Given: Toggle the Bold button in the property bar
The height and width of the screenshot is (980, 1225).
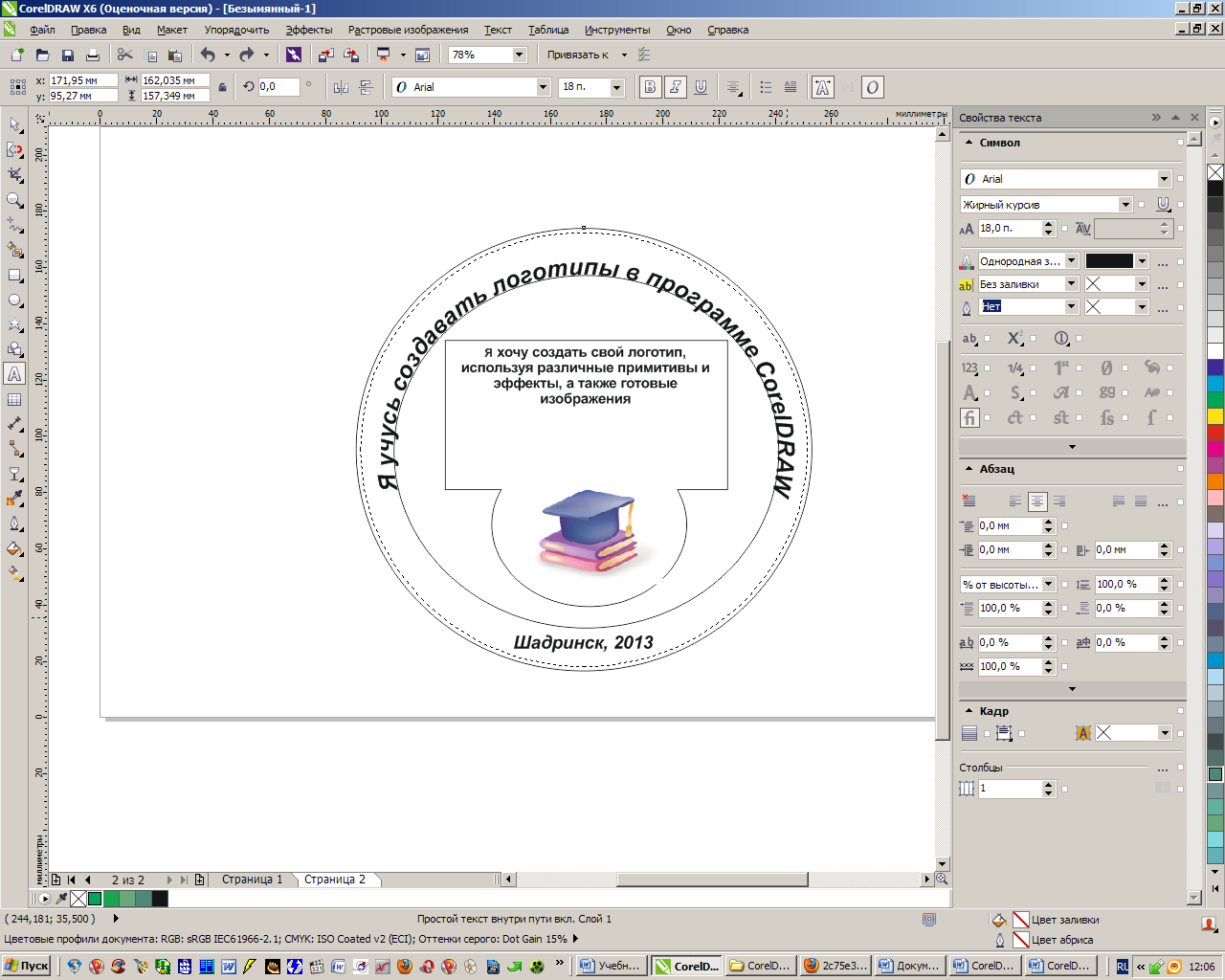Looking at the screenshot, I should coord(650,87).
